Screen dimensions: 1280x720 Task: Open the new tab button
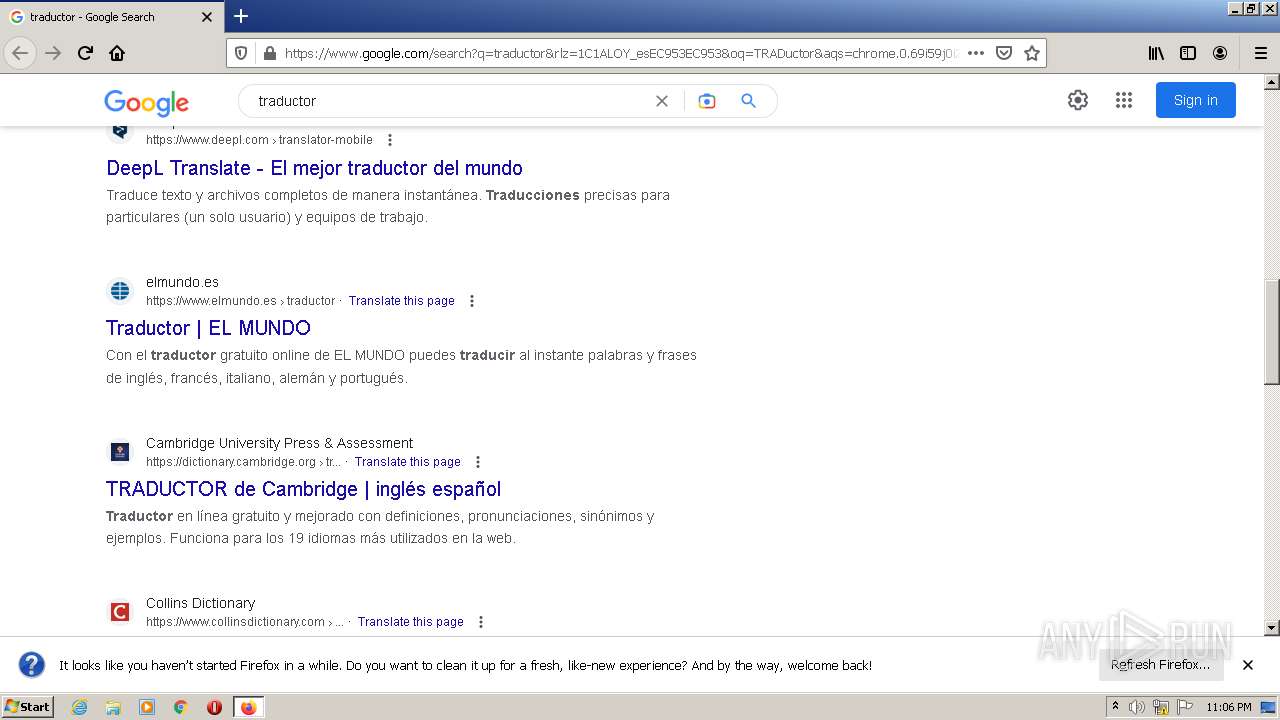241,16
